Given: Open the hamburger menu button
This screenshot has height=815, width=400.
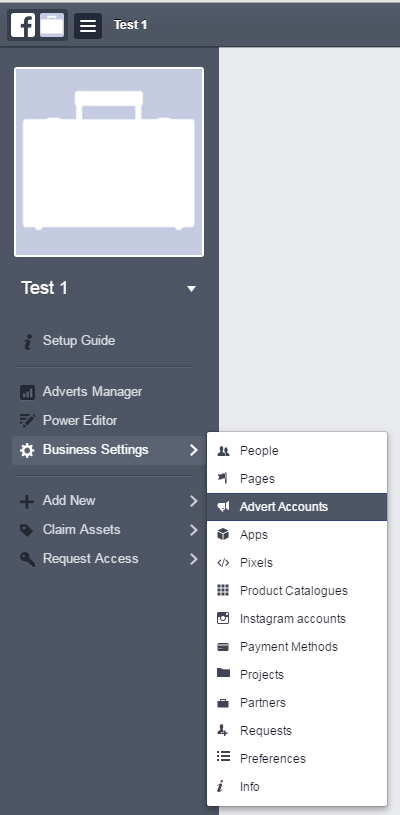Looking at the screenshot, I should pos(88,25).
